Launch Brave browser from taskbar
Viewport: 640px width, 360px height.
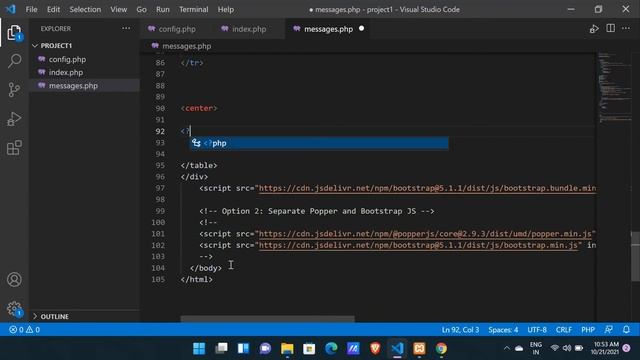click(375, 349)
